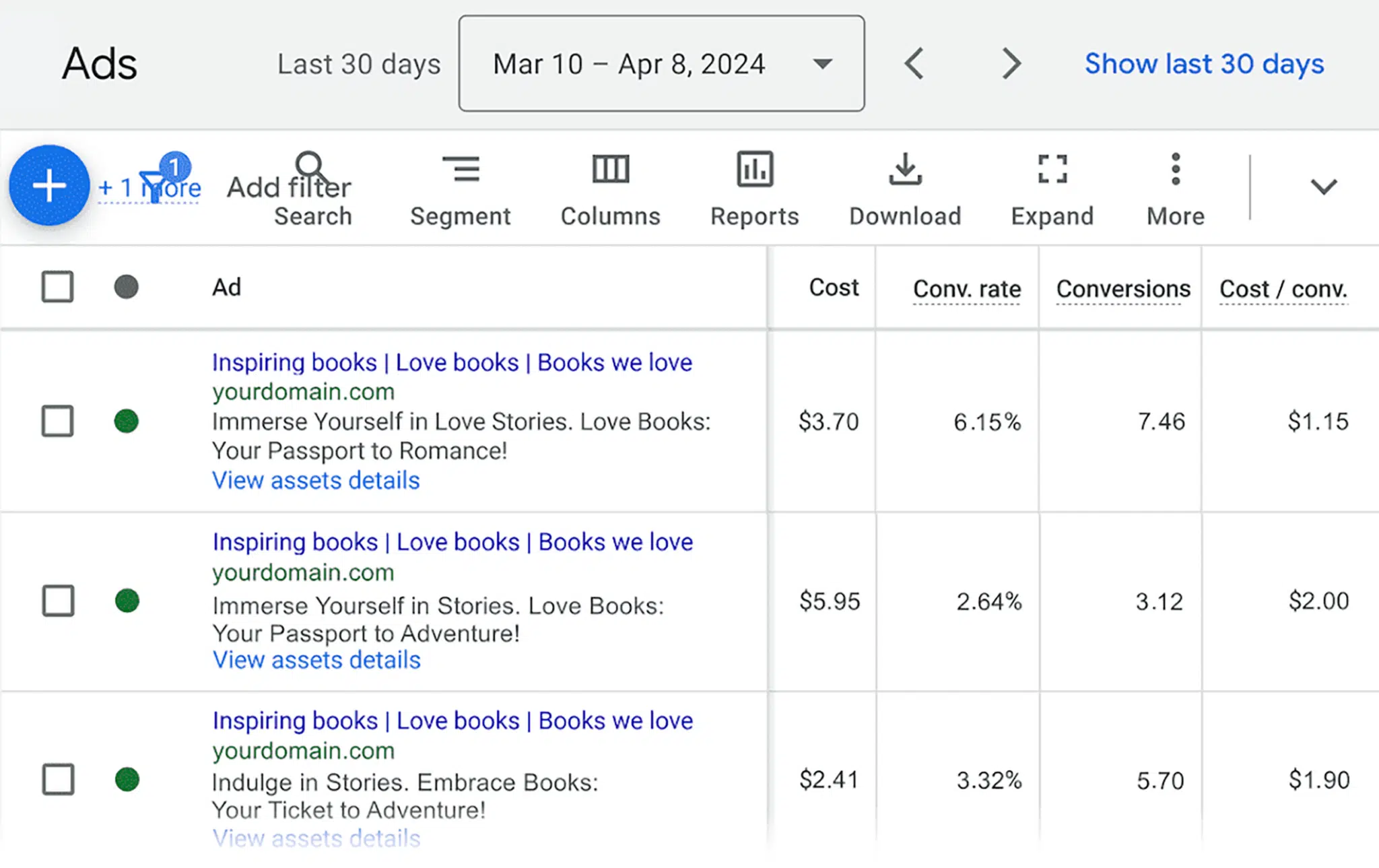Click the blue plus button to create ad

[x=48, y=185]
